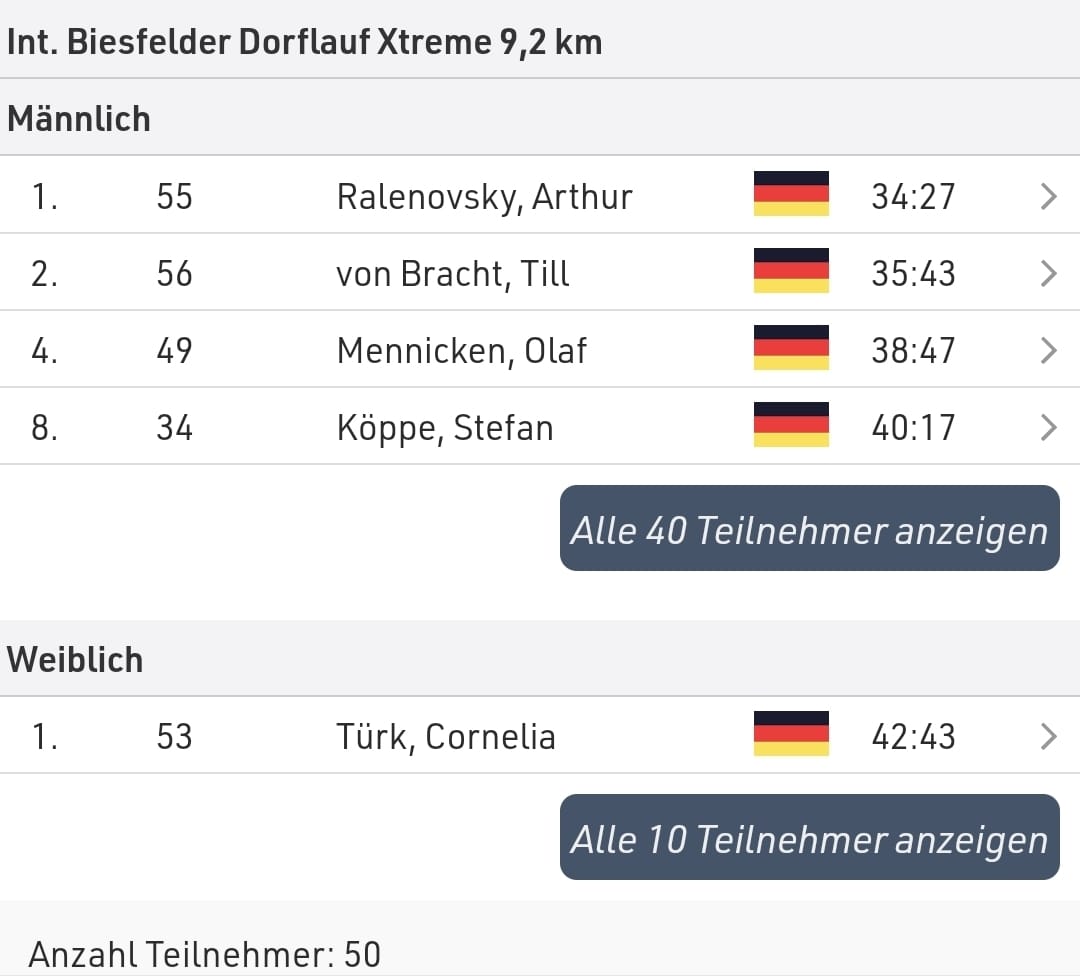The image size is (1080, 976).
Task: Click the Biesfelder Dorflauf Xtreme race title
Action: point(304,42)
